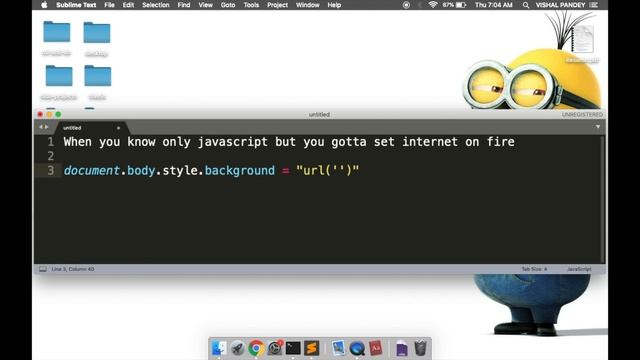Close the untitled tab
The height and width of the screenshot is (360, 640).
click(118, 128)
